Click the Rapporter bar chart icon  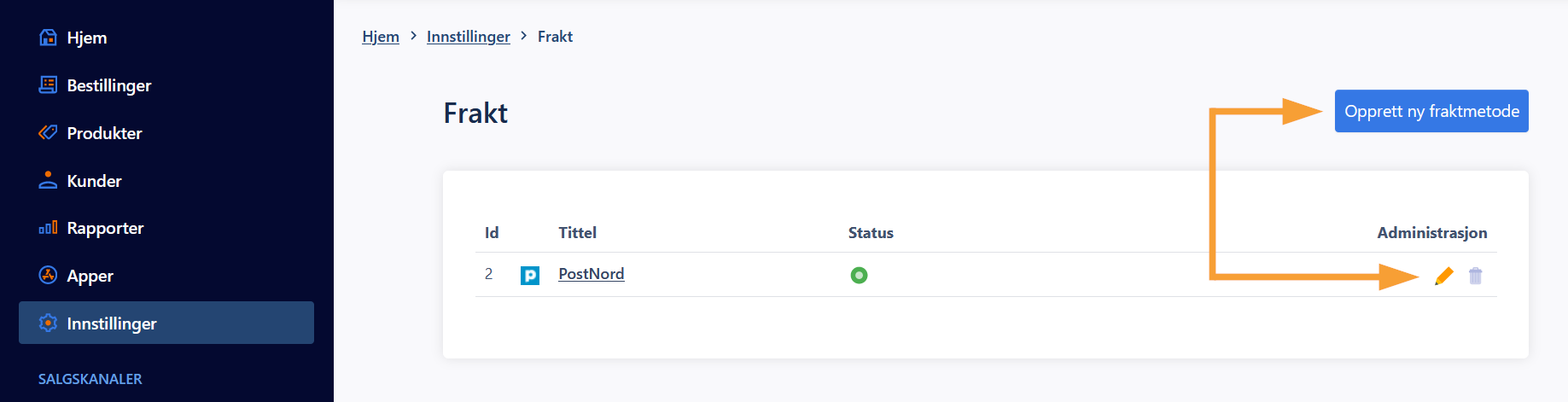[48, 227]
